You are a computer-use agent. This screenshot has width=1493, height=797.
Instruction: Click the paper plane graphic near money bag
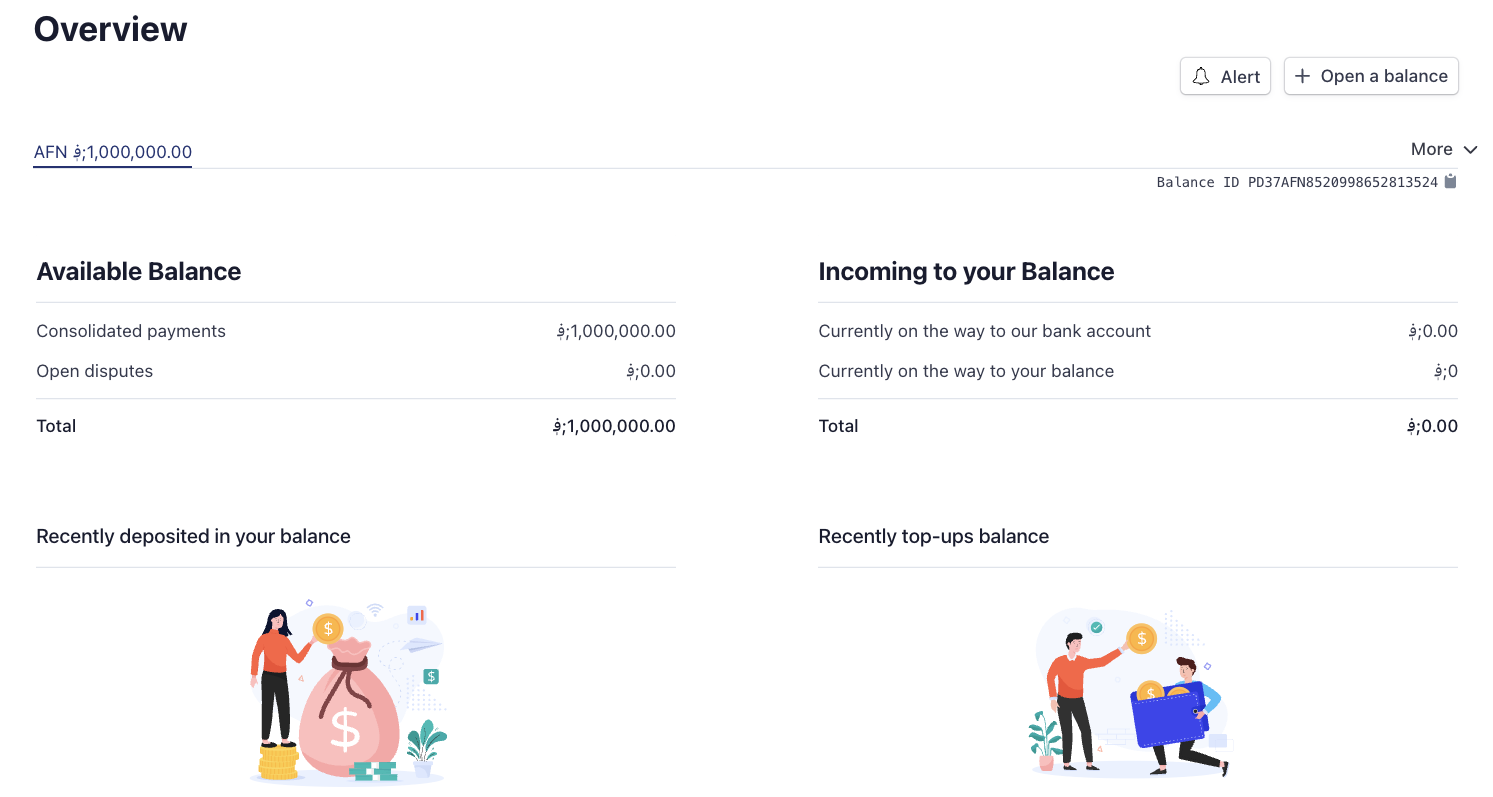tap(421, 645)
